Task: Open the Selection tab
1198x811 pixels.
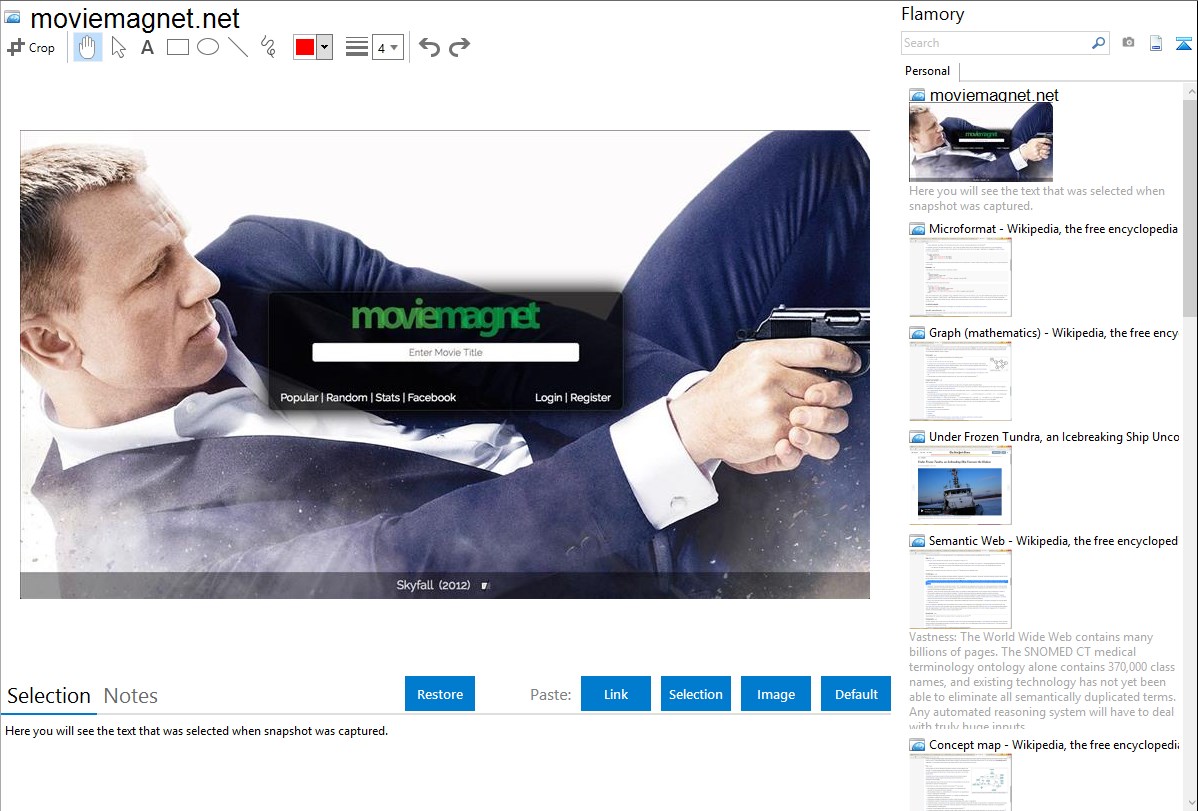Action: pos(49,696)
